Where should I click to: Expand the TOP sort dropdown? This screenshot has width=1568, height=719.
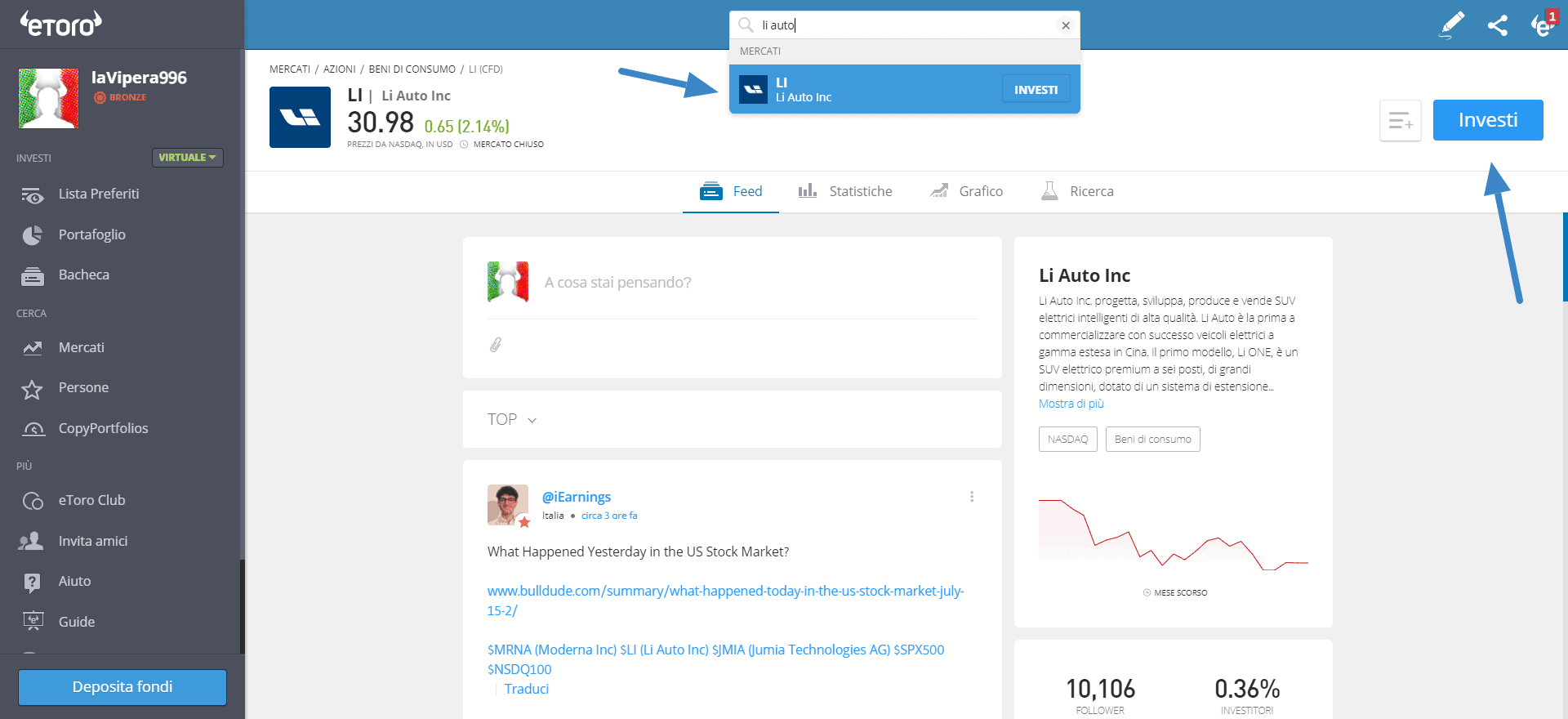512,419
